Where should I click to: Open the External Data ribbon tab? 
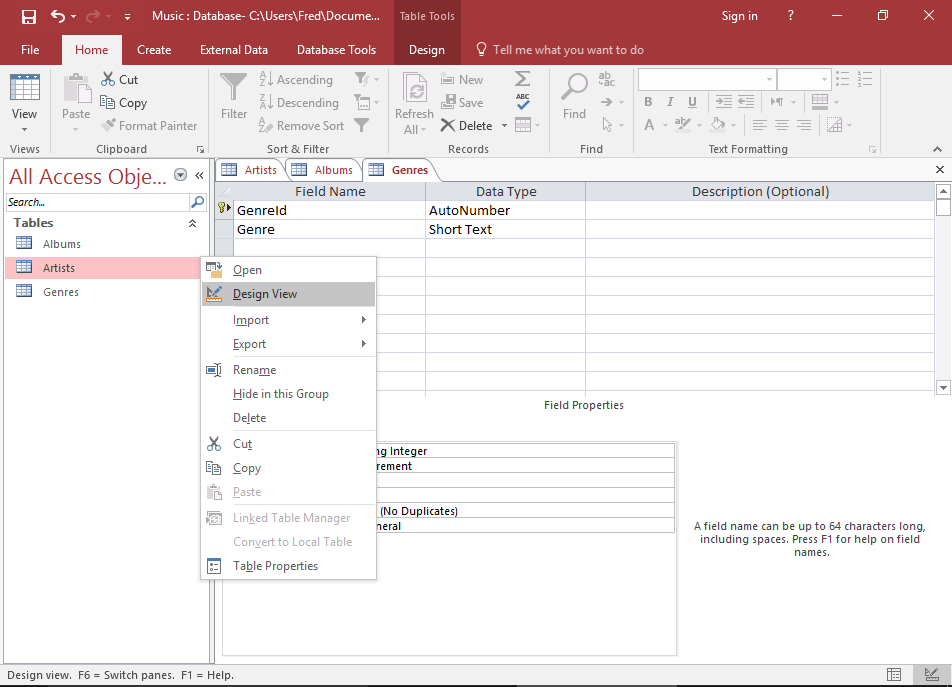point(234,50)
